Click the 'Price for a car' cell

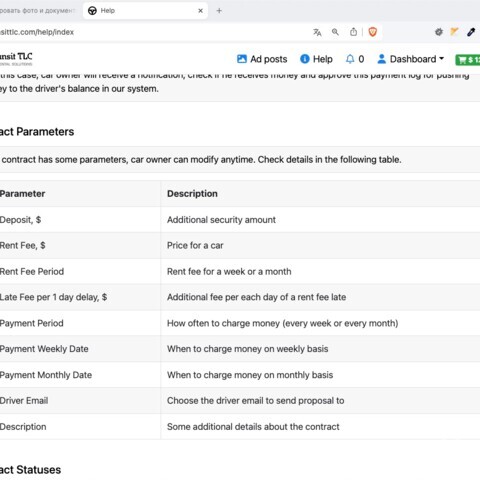click(320, 246)
